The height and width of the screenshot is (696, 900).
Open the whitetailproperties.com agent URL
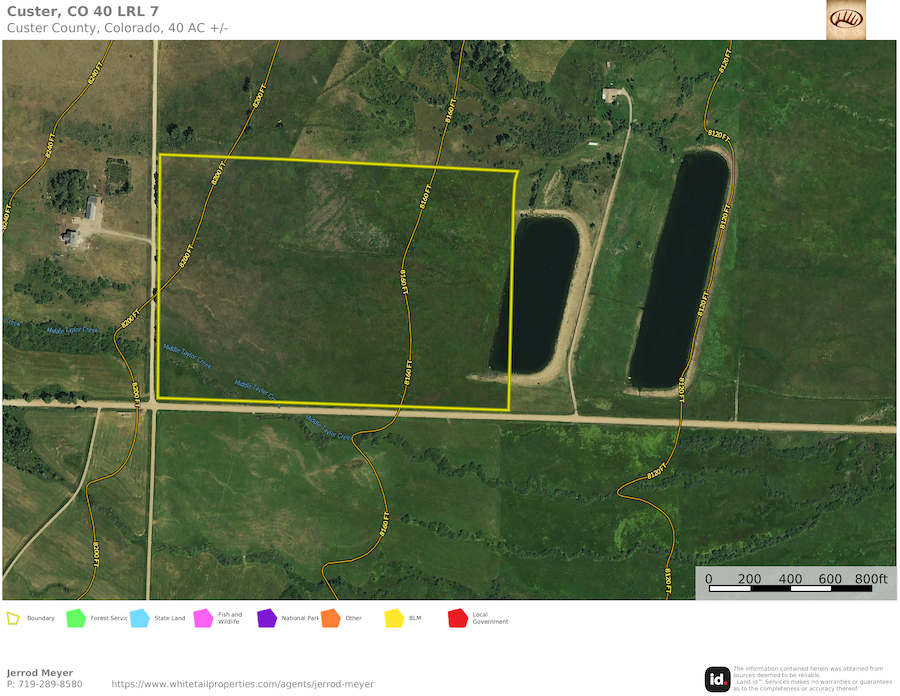coord(242,684)
